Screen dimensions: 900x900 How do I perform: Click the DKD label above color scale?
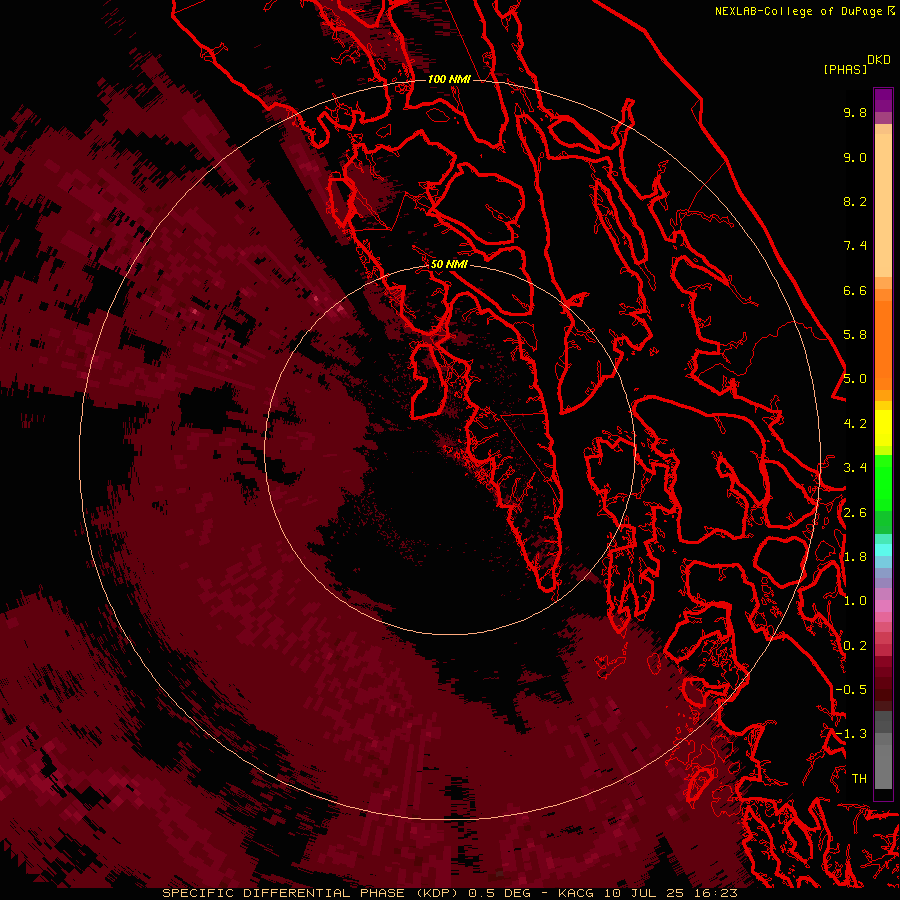click(878, 60)
